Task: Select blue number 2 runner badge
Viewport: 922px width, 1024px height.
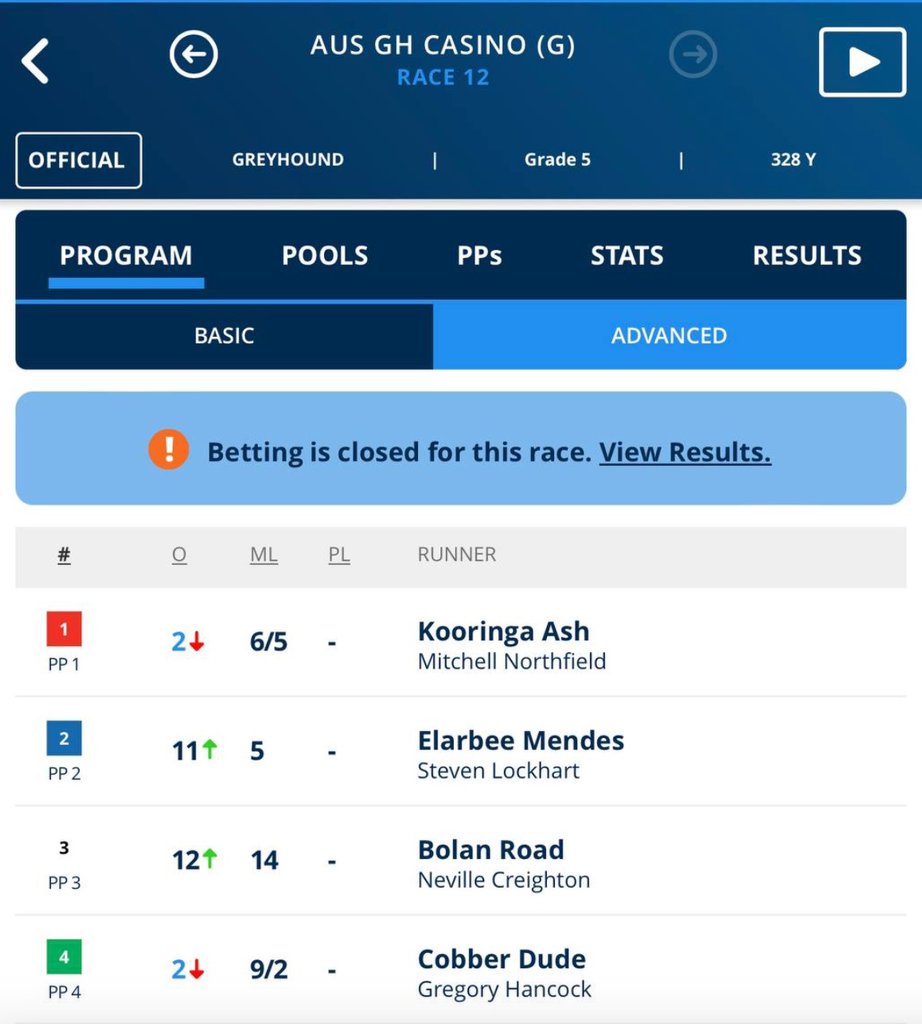Action: 64,738
